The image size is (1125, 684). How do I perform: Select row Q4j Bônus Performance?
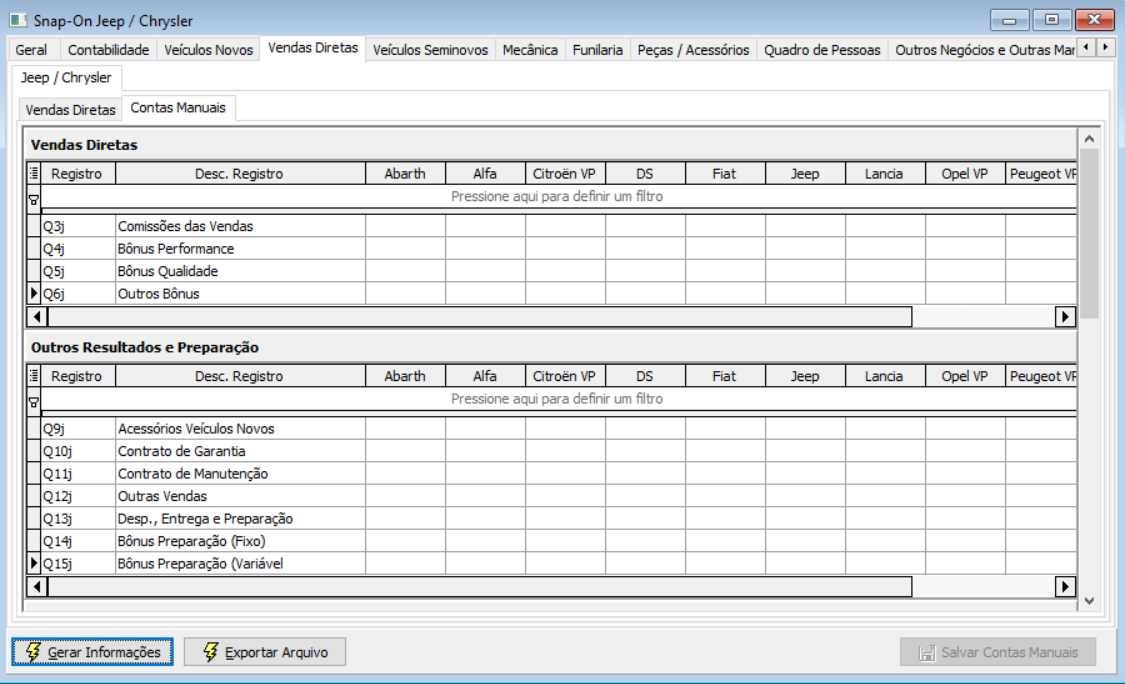[x=552, y=248]
